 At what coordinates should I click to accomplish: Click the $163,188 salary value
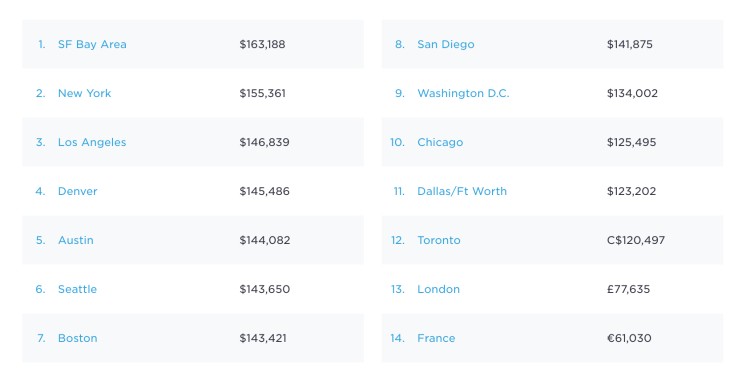tap(262, 45)
